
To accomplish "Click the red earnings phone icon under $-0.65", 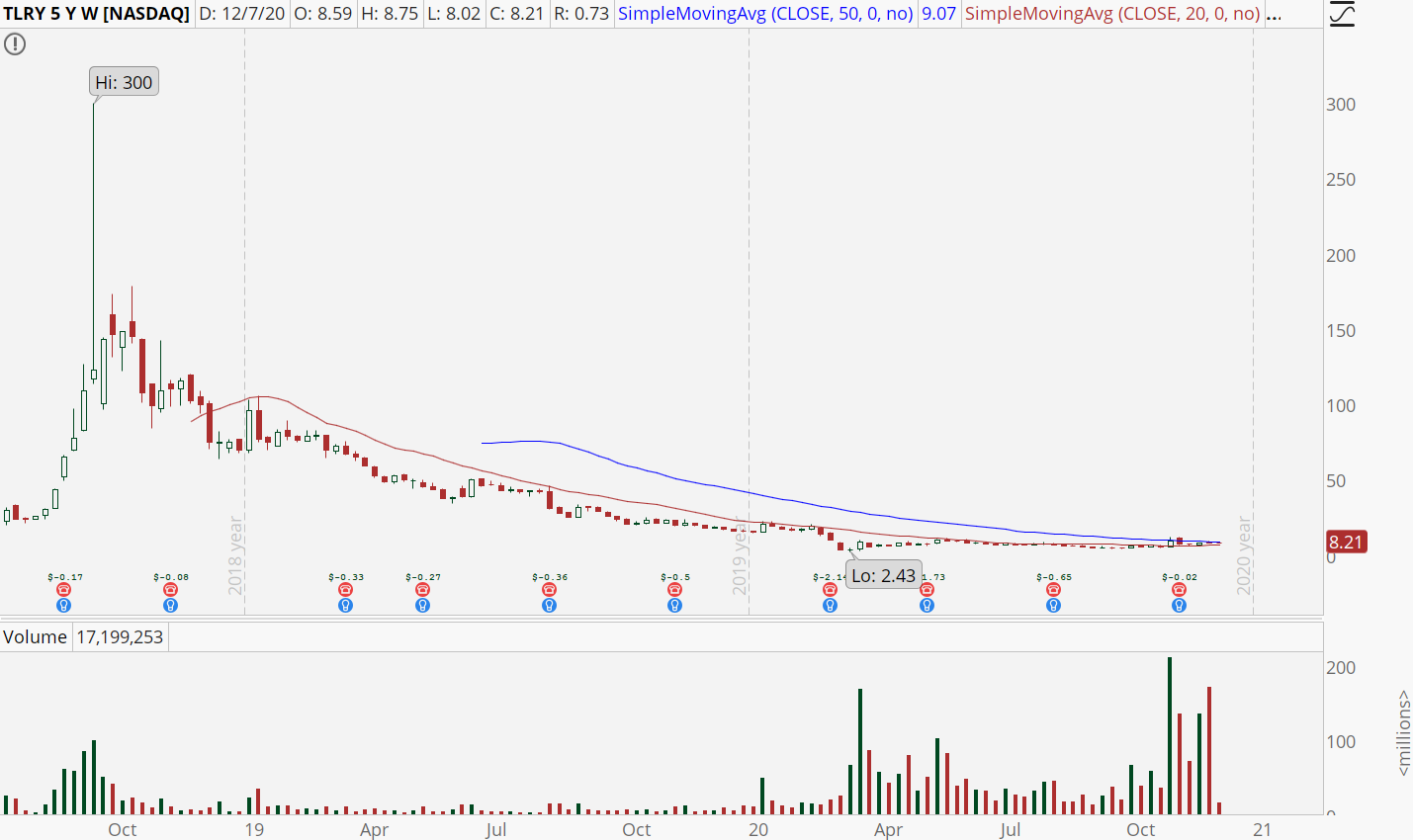I will [x=1053, y=590].
